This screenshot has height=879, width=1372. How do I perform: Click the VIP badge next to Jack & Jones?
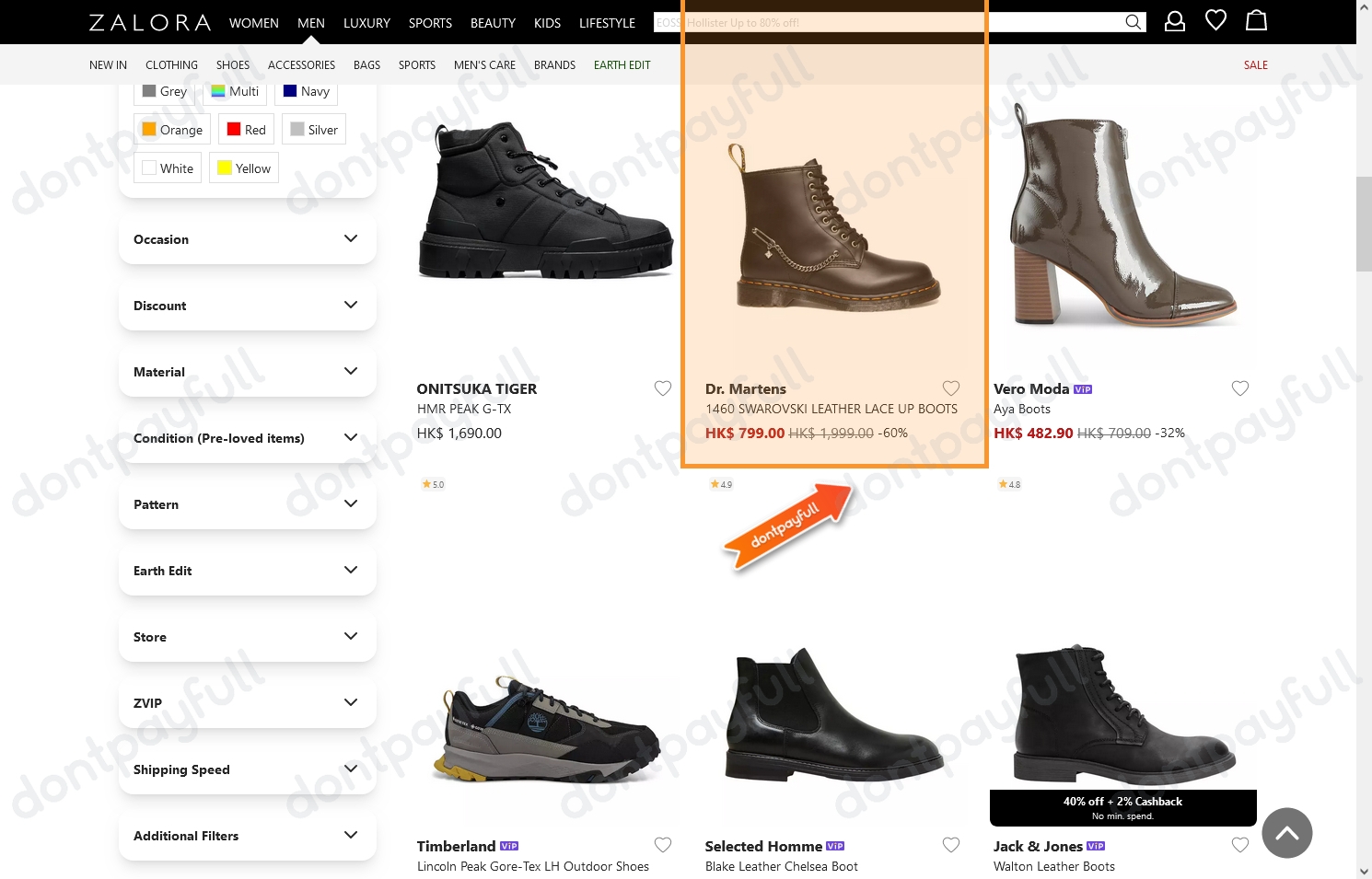pyautogui.click(x=1096, y=846)
